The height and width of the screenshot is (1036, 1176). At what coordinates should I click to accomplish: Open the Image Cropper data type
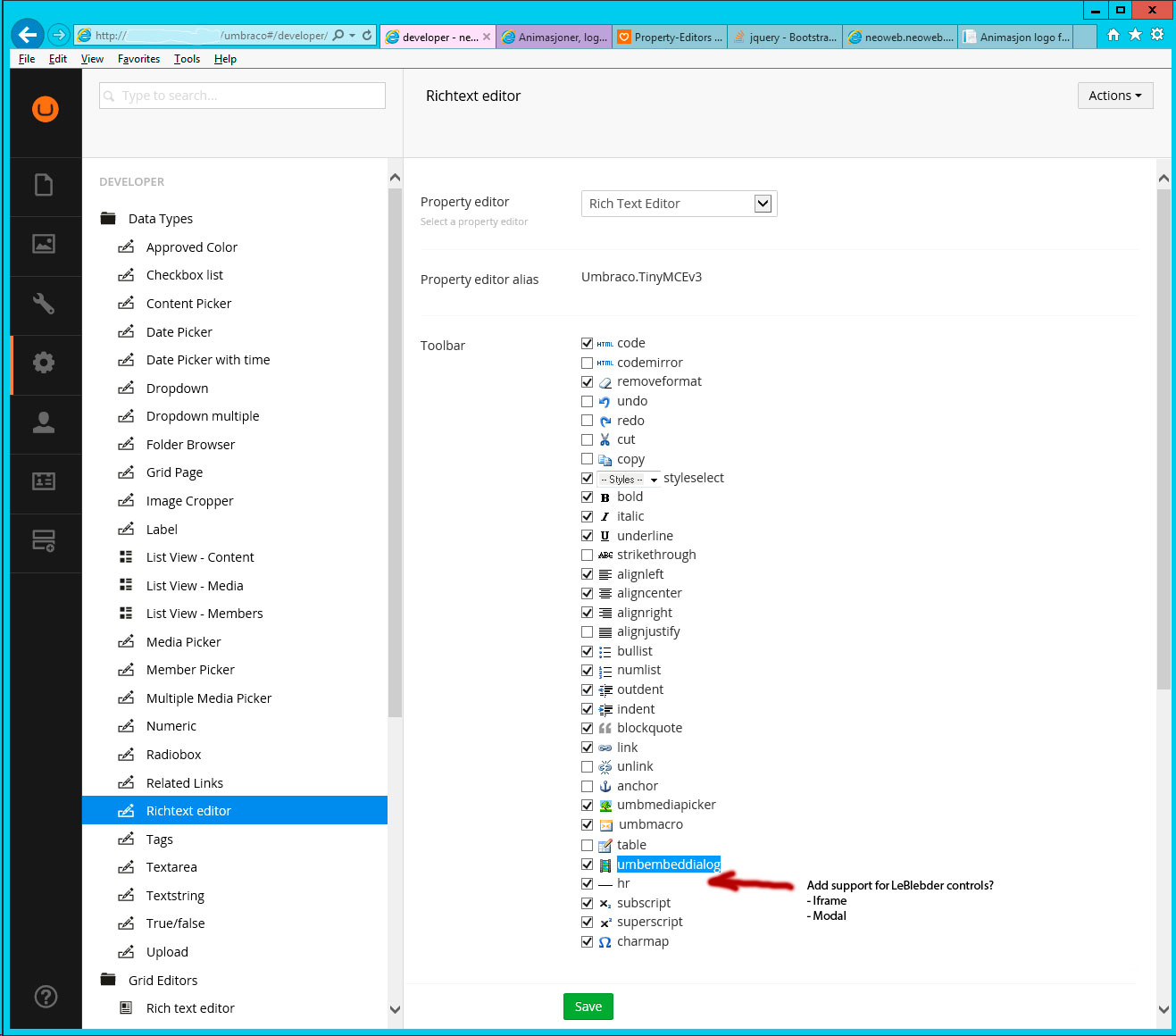[x=189, y=501]
